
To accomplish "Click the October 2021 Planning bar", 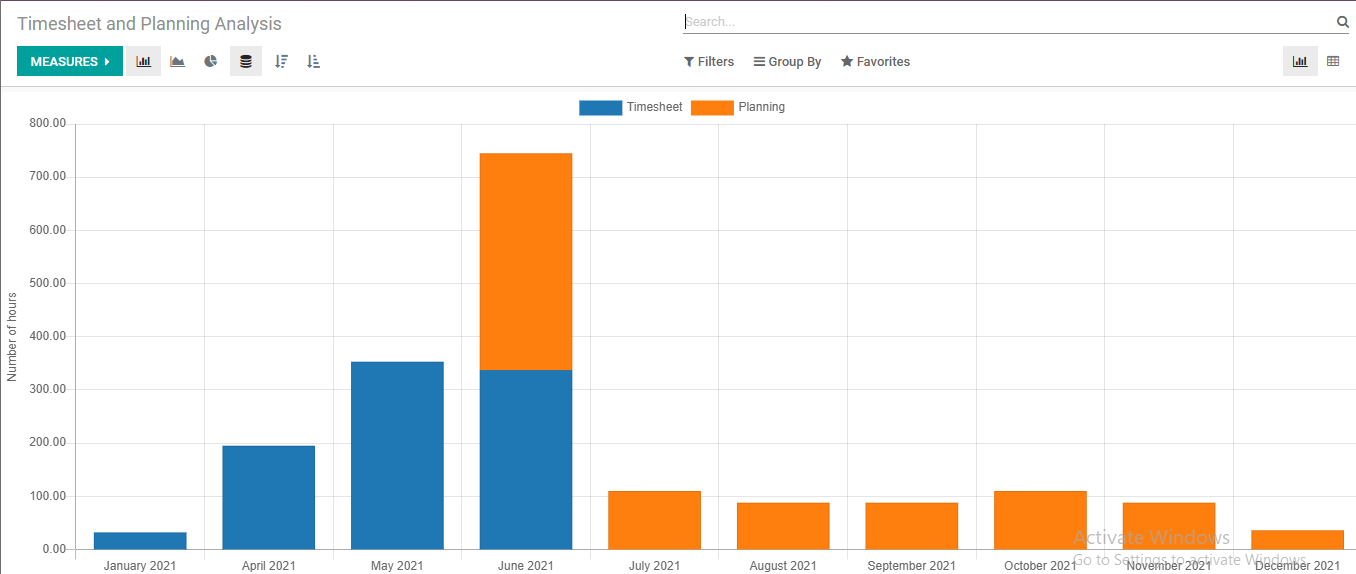I will pos(1040,520).
